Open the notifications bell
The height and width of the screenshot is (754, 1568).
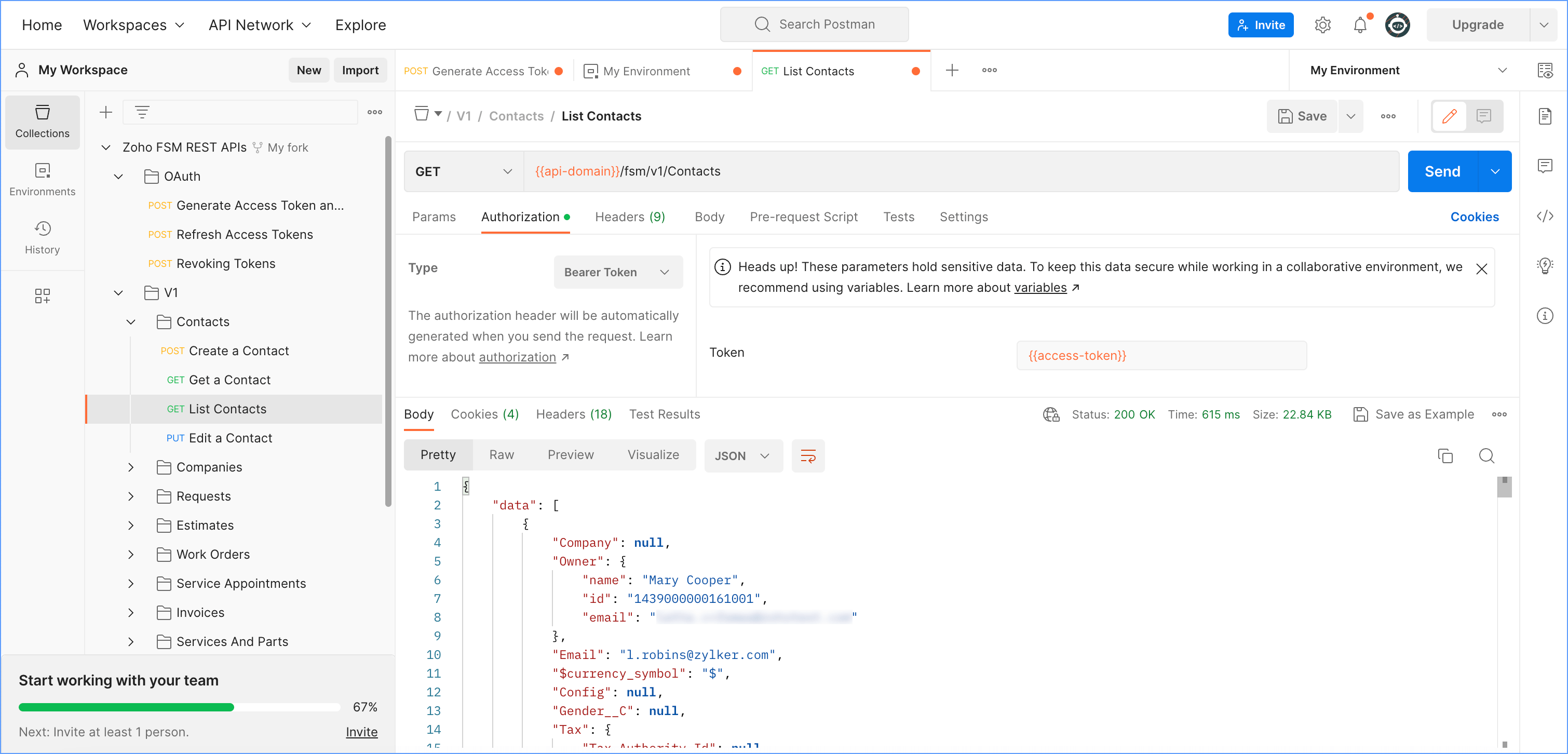1360,24
